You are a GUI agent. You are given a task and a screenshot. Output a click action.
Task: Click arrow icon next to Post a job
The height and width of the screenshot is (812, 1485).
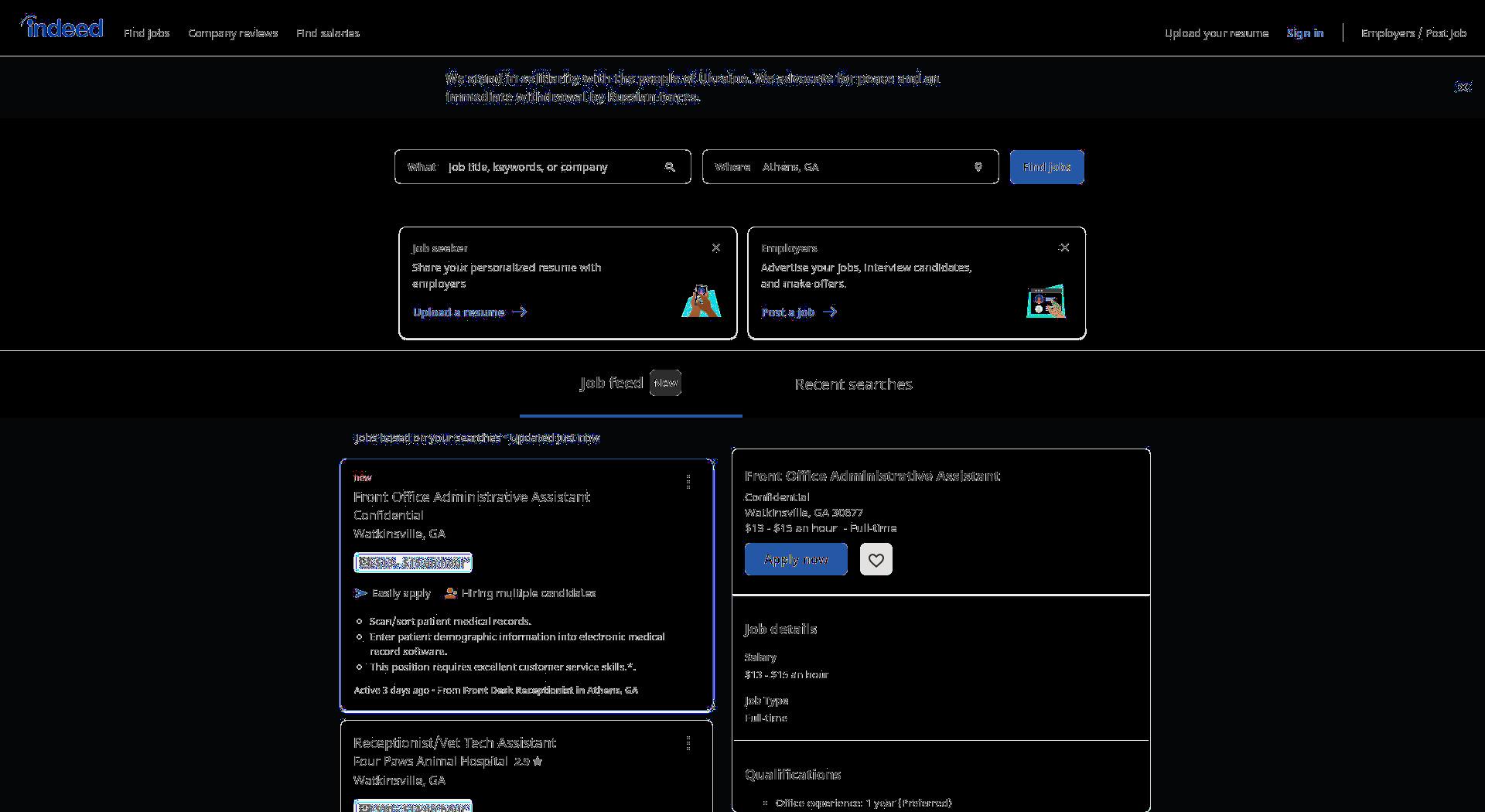[830, 312]
